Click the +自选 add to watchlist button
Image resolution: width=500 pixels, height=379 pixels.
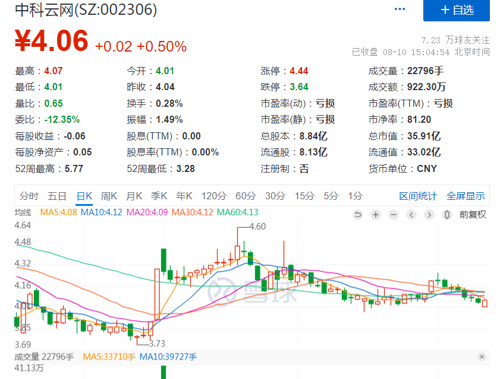pyautogui.click(x=456, y=10)
